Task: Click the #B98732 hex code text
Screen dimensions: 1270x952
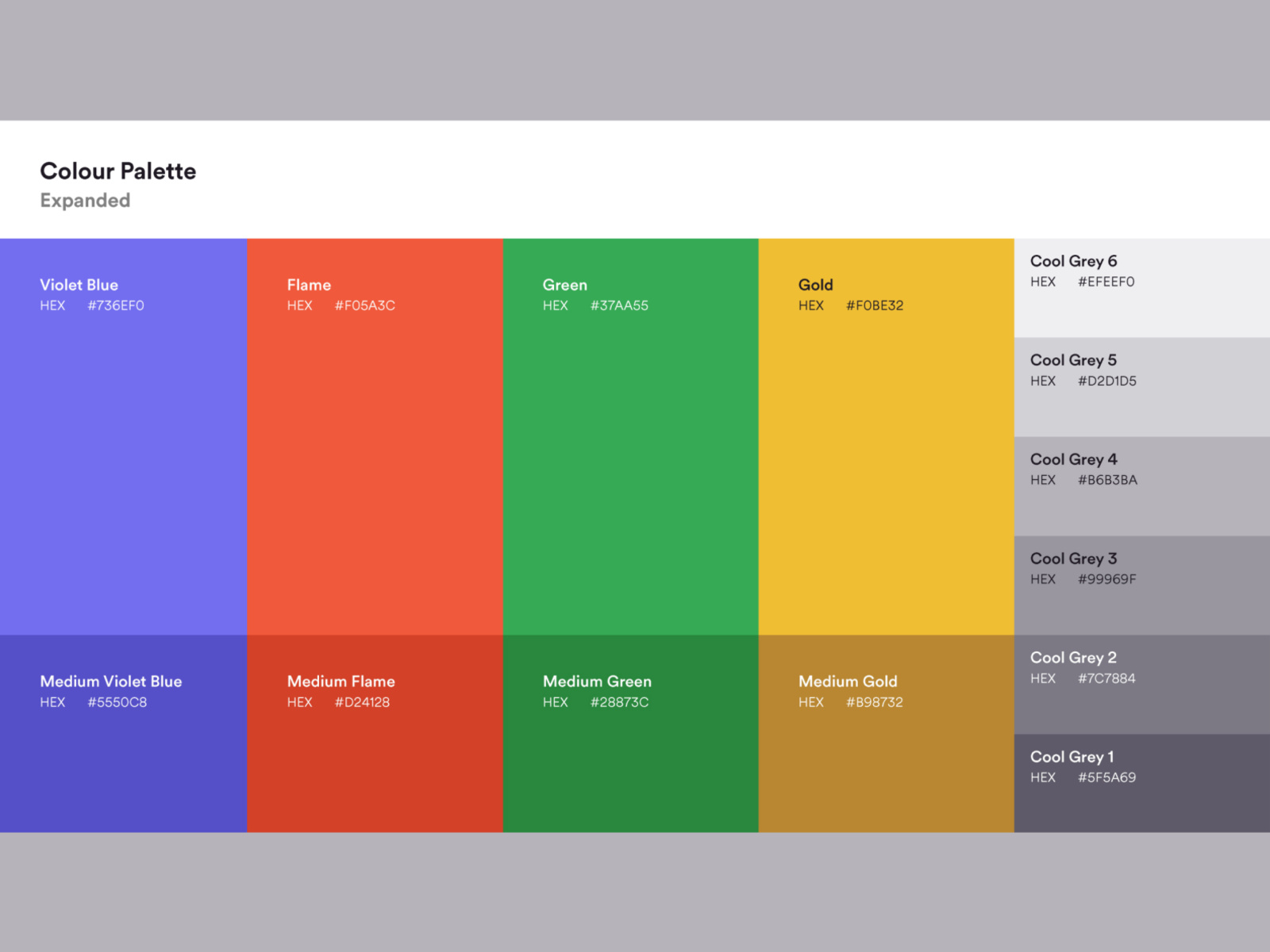Action: [874, 702]
